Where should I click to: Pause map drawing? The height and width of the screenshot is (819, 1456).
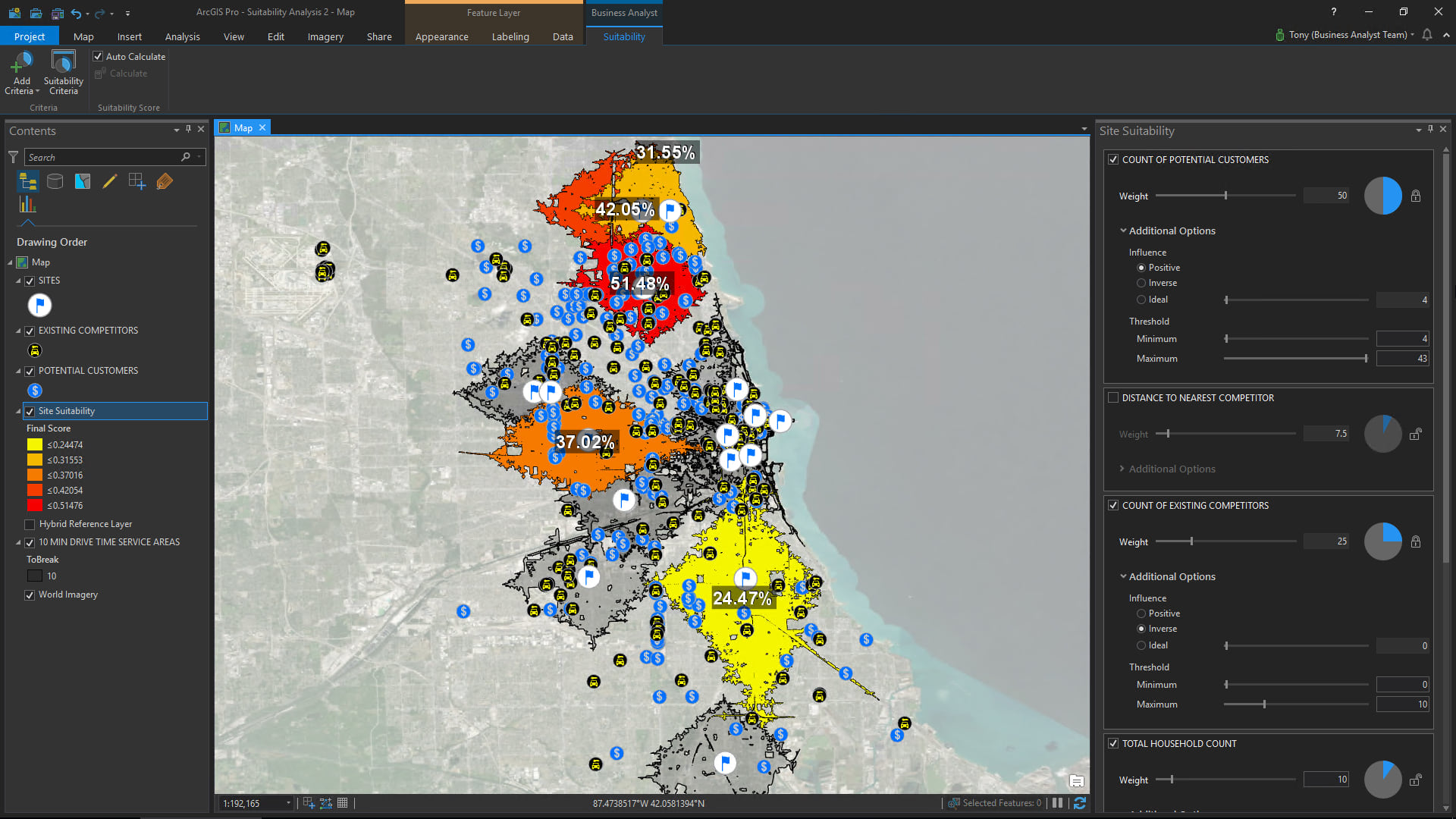click(x=1057, y=803)
